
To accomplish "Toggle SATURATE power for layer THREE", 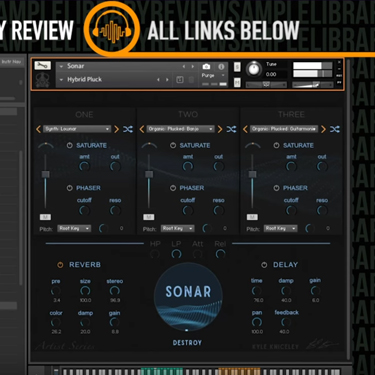I will 276,145.
